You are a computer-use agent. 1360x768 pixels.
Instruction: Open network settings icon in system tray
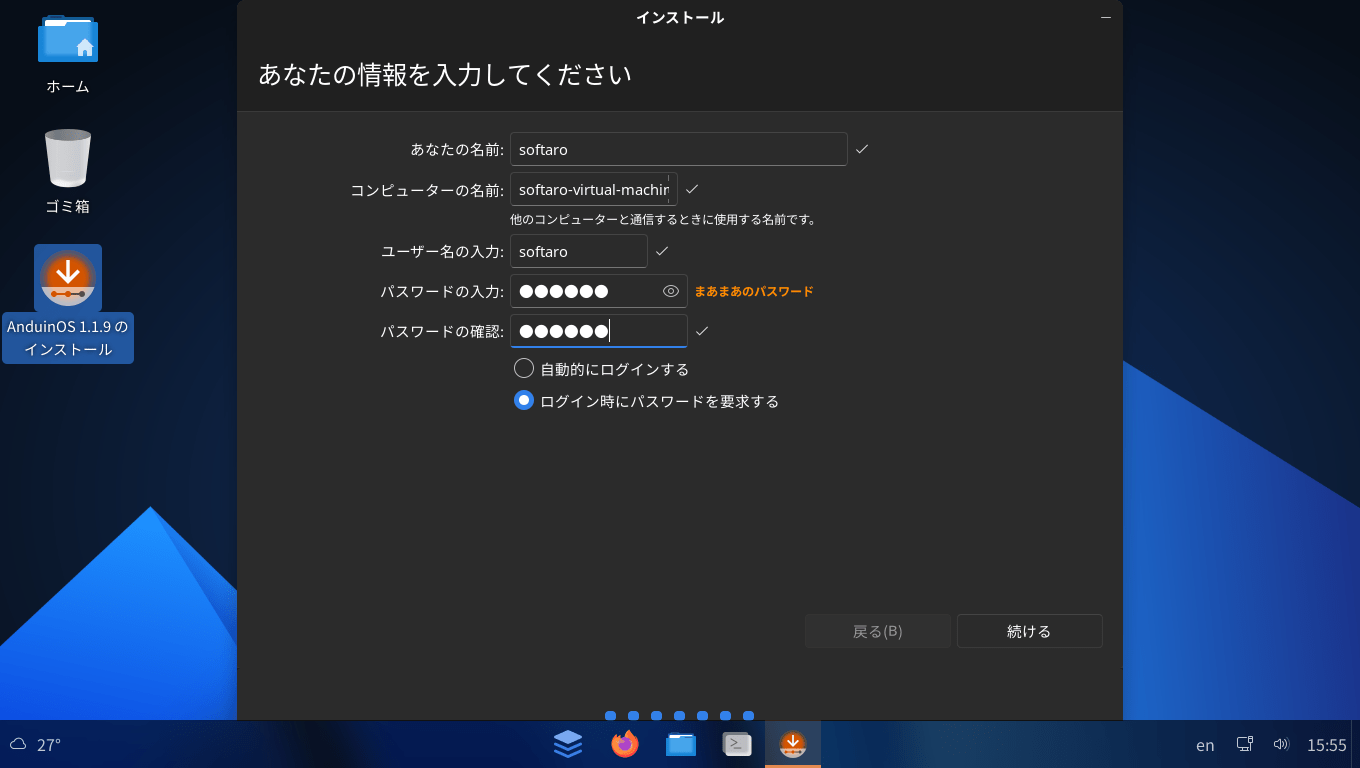point(1245,744)
